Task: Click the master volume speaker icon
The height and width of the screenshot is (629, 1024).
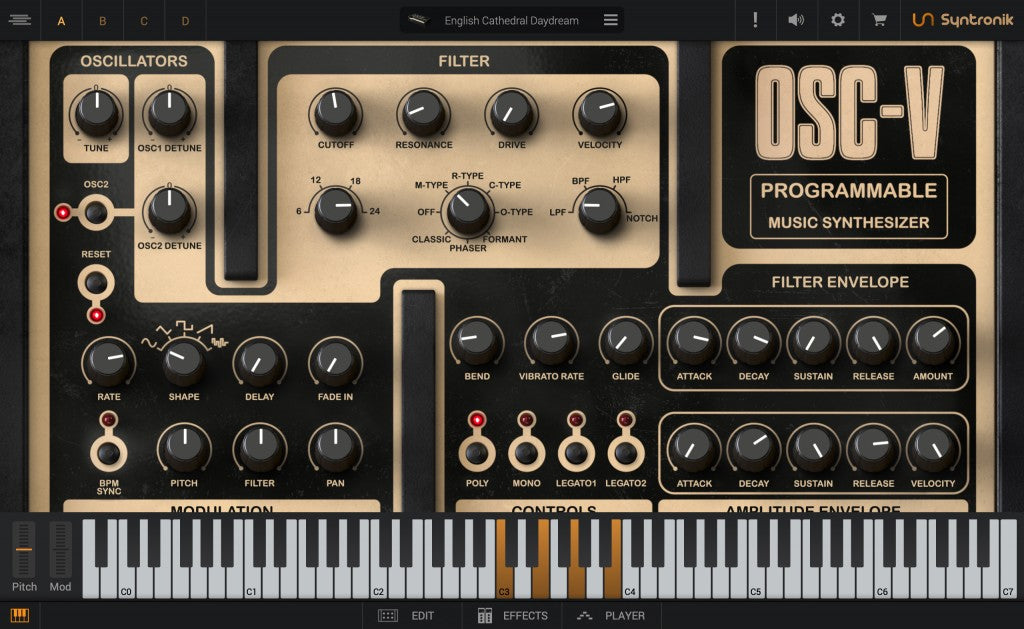Action: click(796, 20)
